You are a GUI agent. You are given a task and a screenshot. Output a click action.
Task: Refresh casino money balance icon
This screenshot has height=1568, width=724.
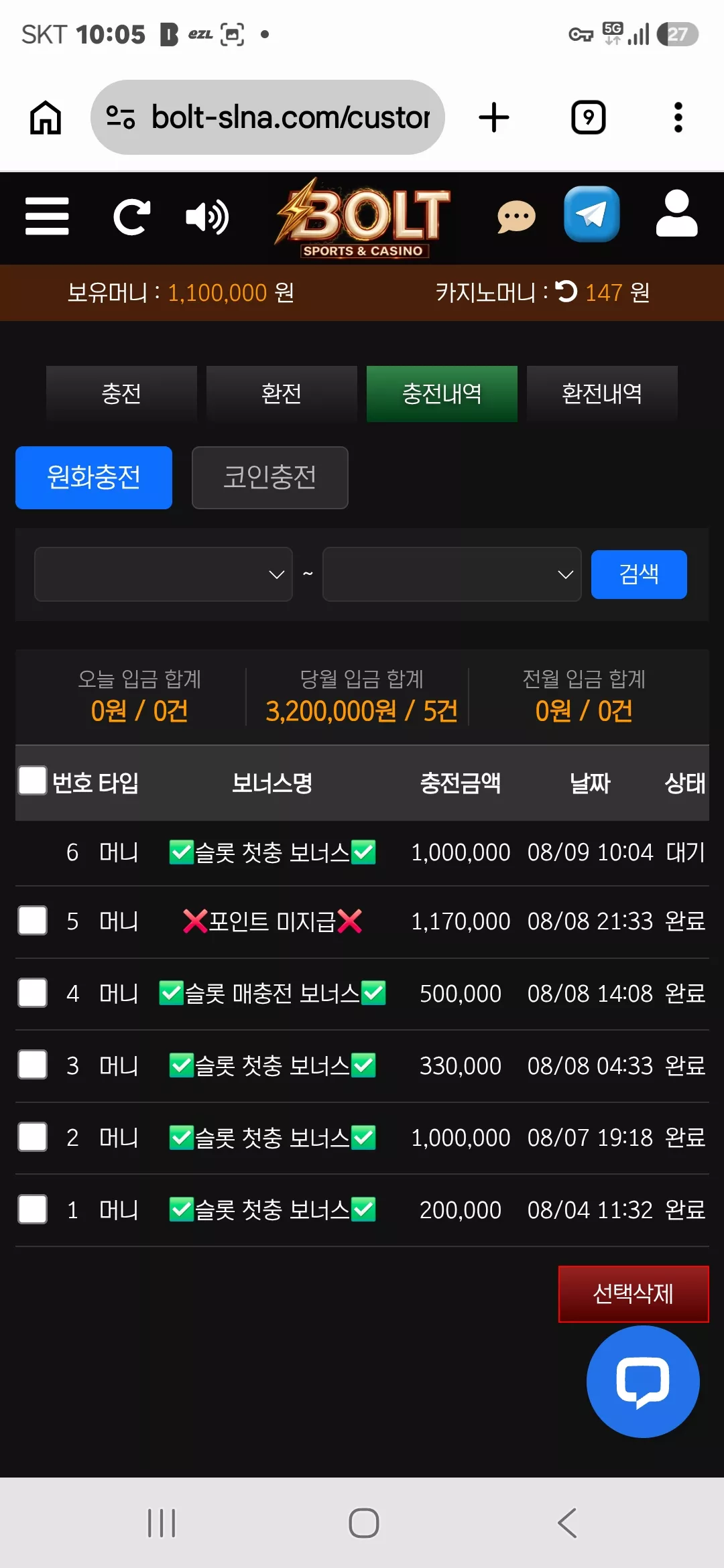click(x=566, y=291)
